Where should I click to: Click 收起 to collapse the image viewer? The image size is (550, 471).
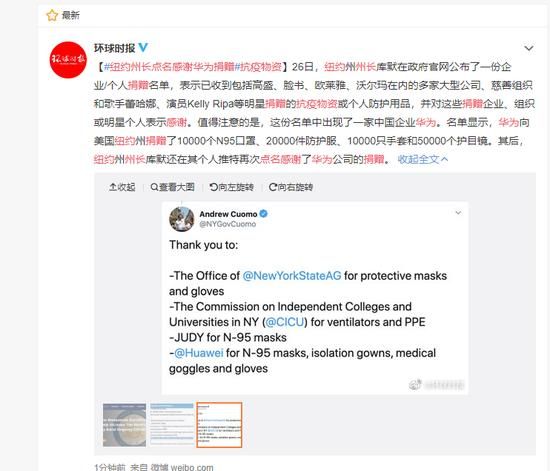[x=122, y=187]
